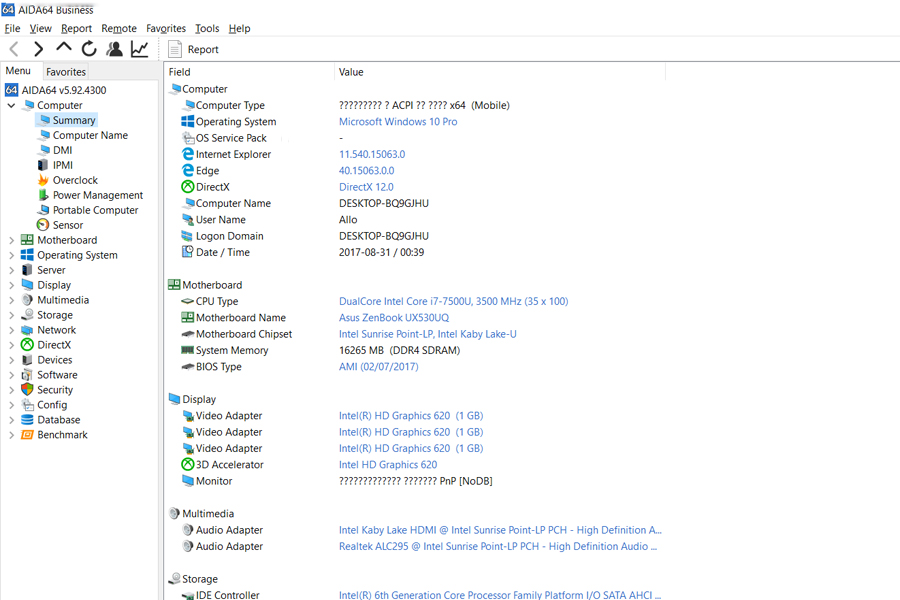Screen dimensions: 900x600
Task: Open the 11.540.15063.0 Internet Explorer link
Action: [x=372, y=154]
